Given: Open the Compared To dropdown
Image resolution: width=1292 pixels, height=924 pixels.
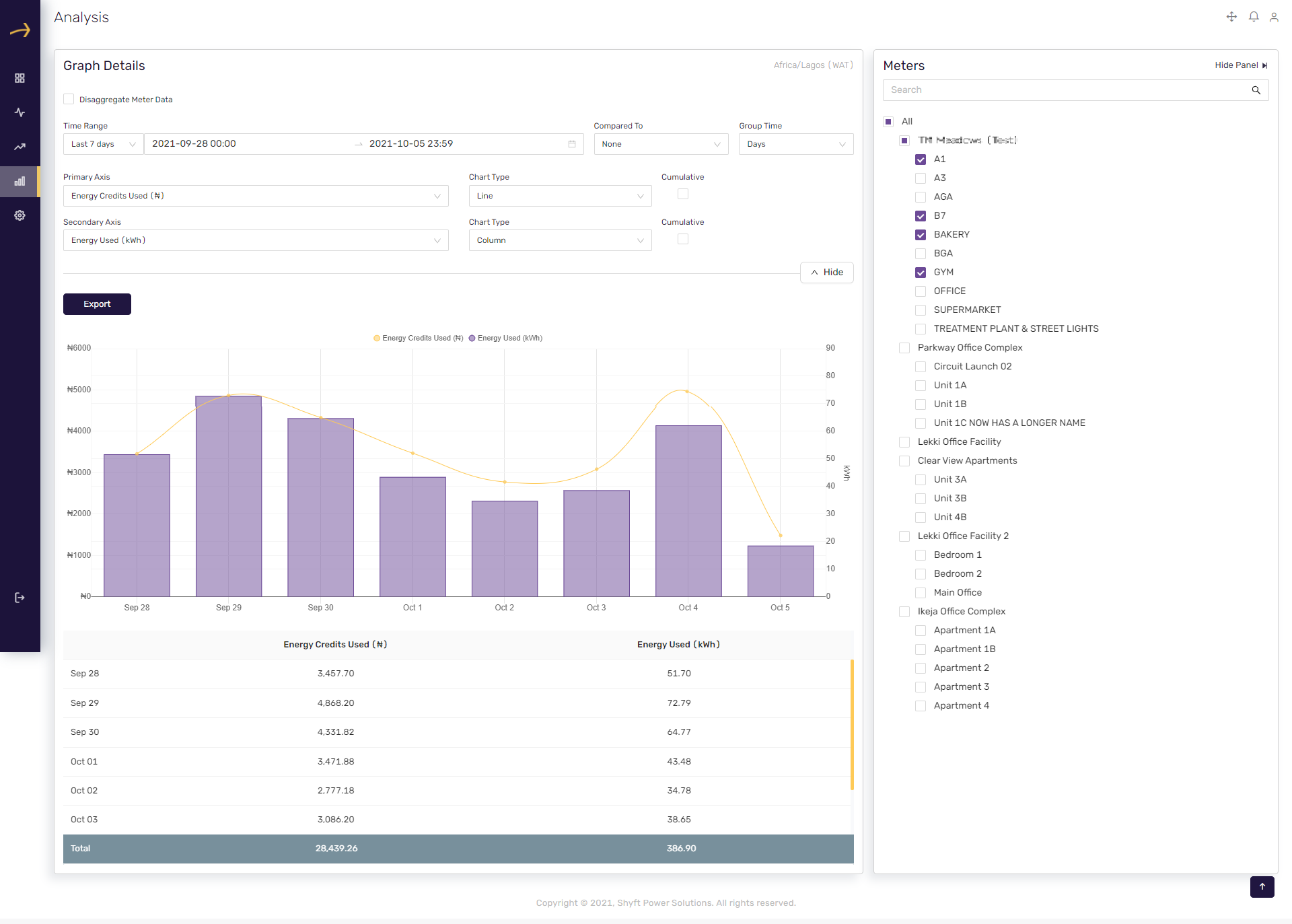Looking at the screenshot, I should pyautogui.click(x=661, y=144).
